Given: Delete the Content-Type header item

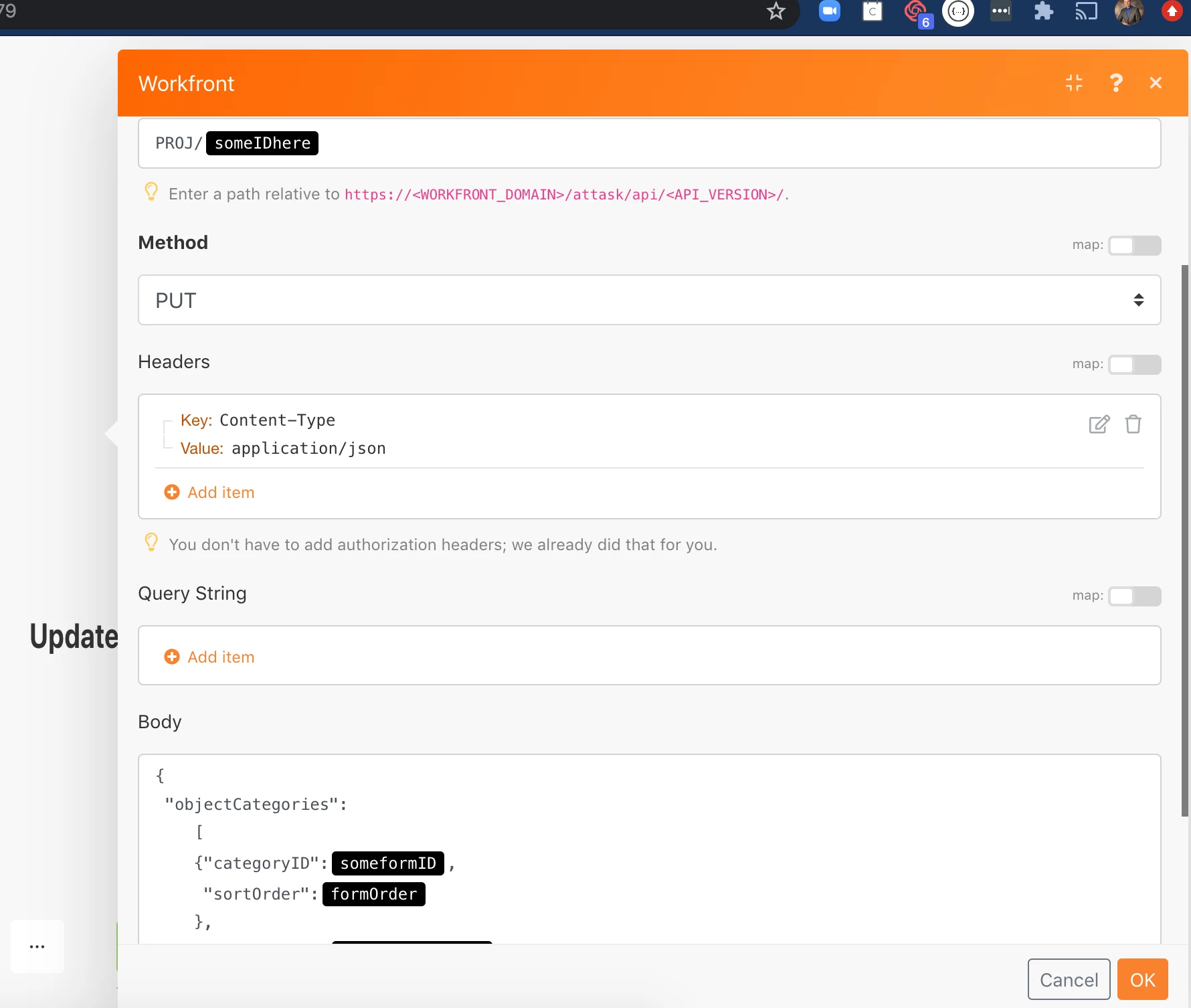Looking at the screenshot, I should click(1133, 424).
